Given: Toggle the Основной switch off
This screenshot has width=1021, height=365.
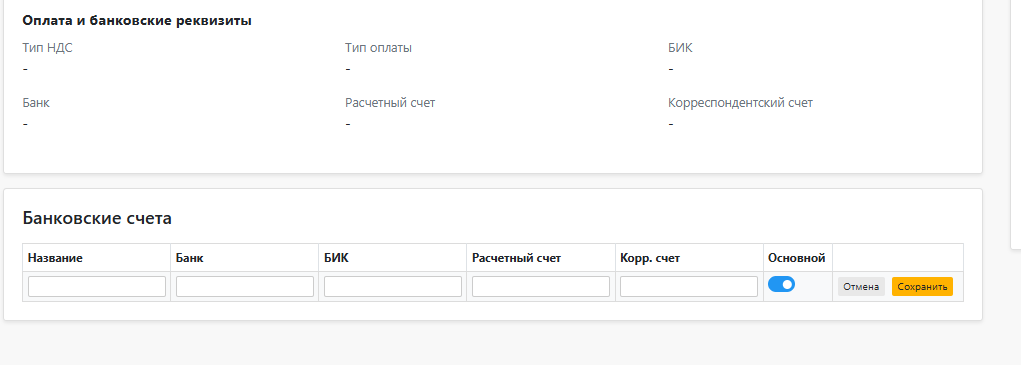Looking at the screenshot, I should (x=781, y=284).
